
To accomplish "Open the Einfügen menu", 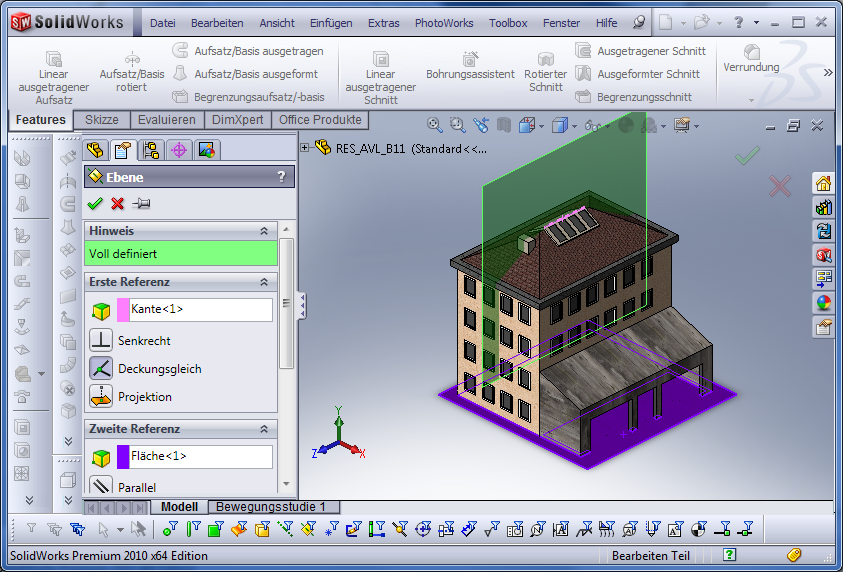I will coord(331,22).
